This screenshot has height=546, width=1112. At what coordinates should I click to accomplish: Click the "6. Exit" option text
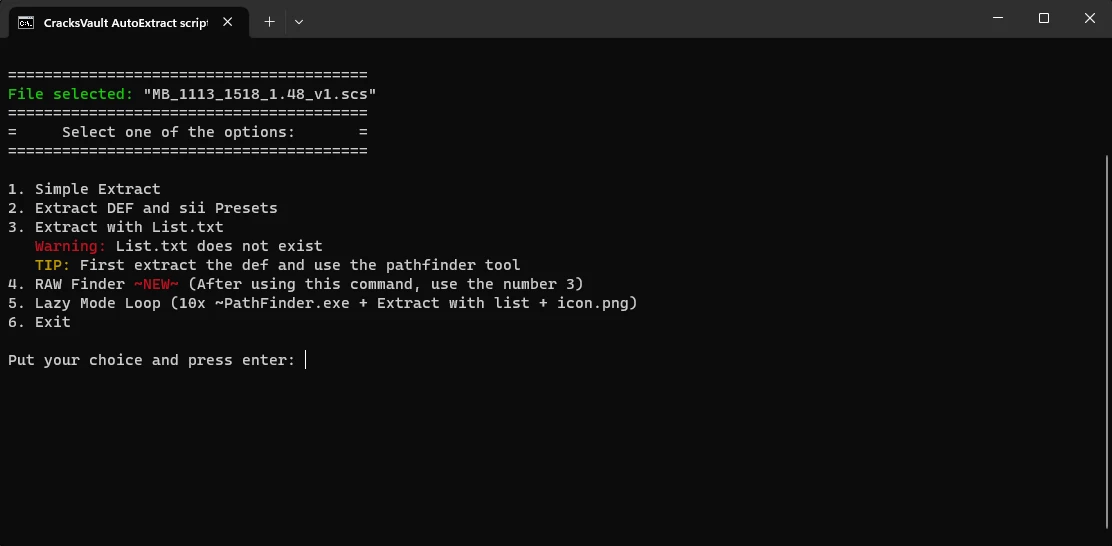tap(39, 322)
